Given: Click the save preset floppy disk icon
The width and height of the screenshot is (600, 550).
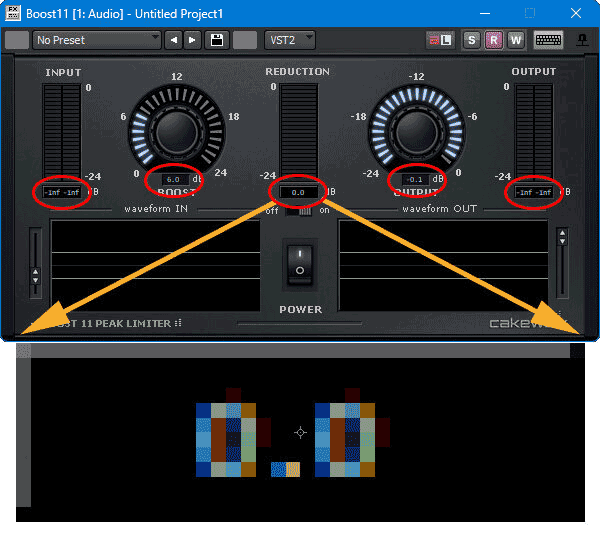Looking at the screenshot, I should 216,40.
